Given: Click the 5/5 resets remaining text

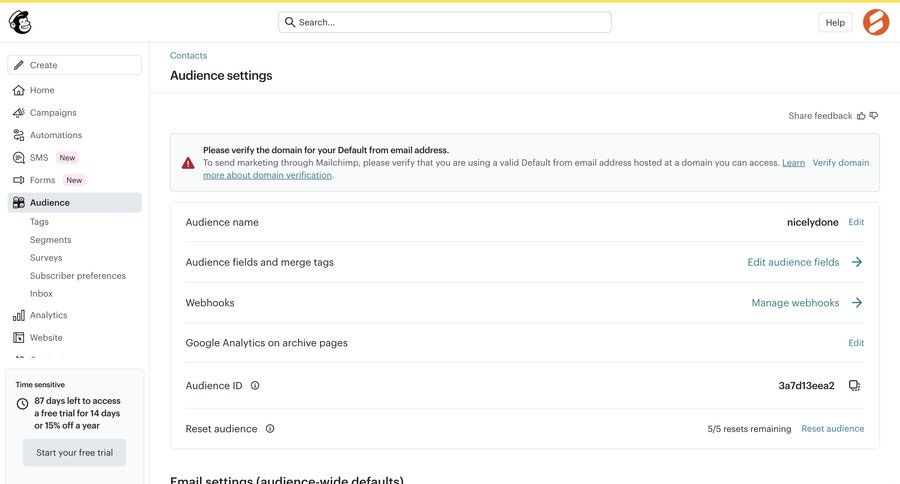Looking at the screenshot, I should 749,429.
